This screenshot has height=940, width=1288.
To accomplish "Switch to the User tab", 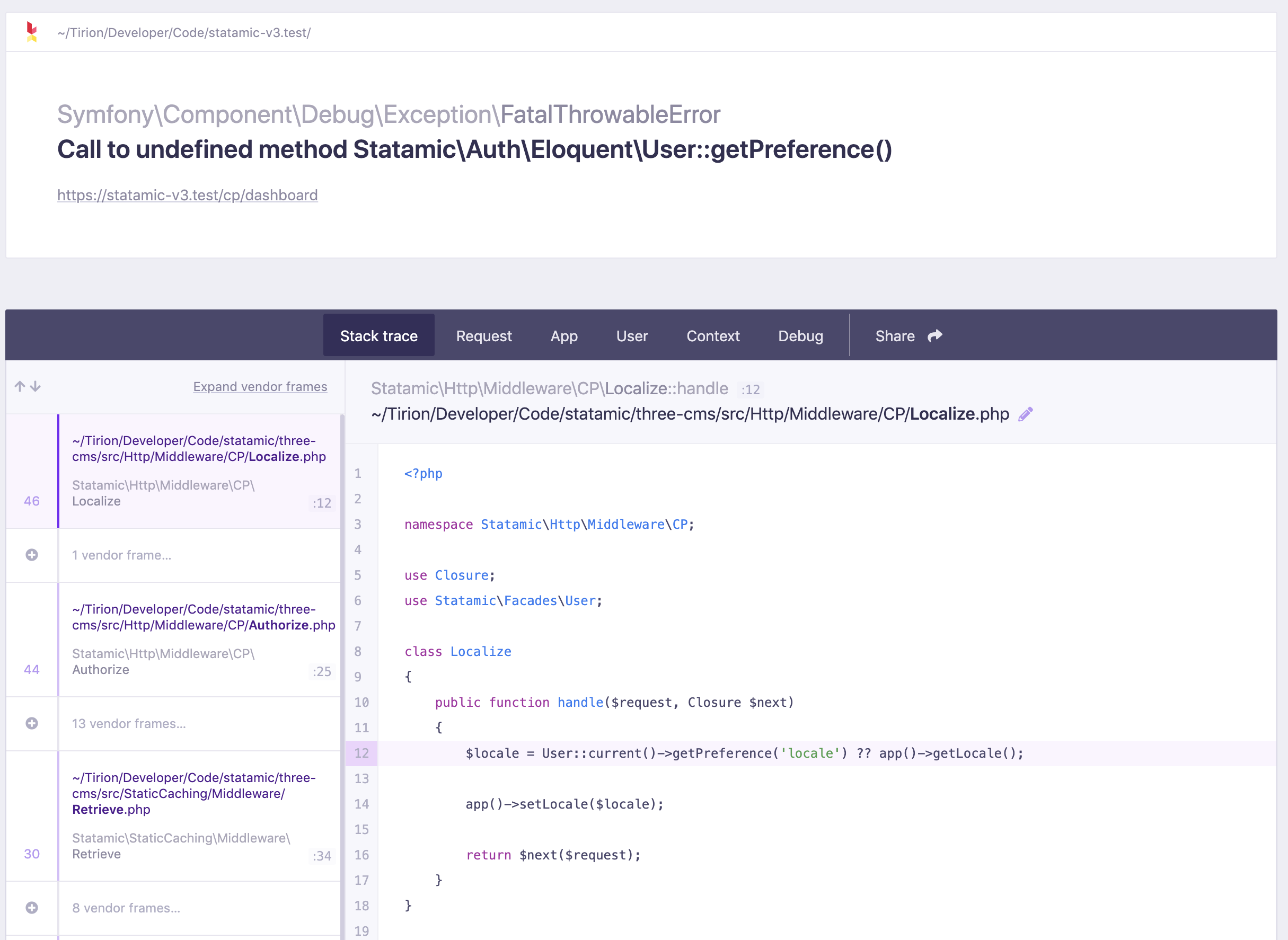I will point(632,336).
